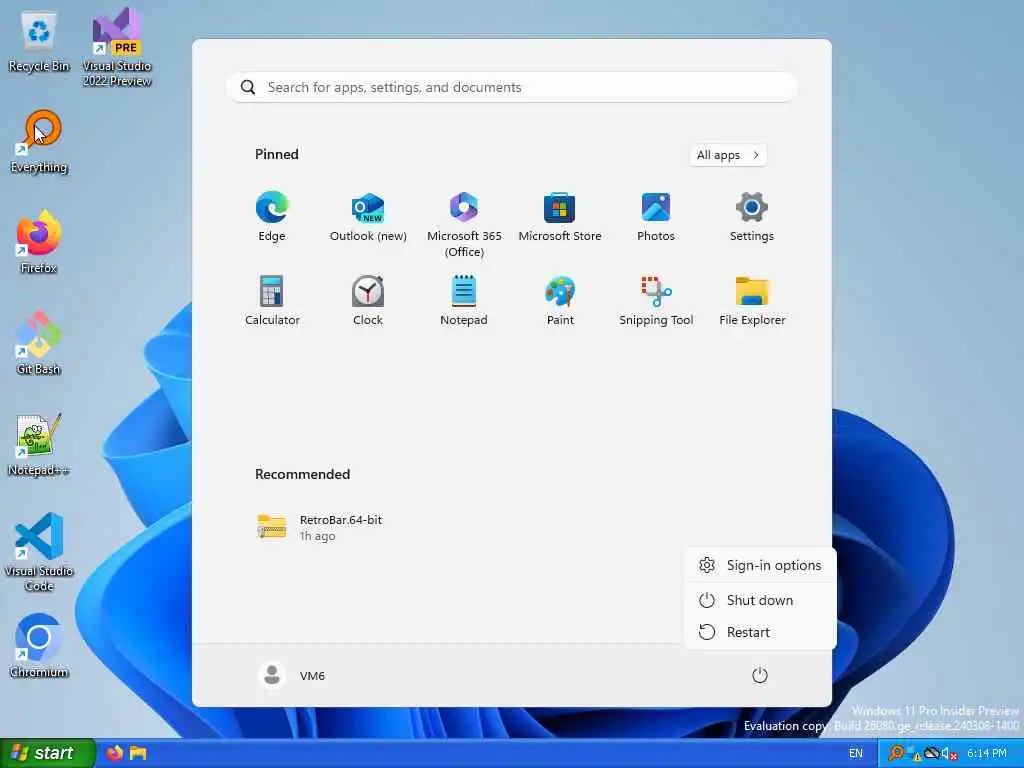Viewport: 1024px width, 768px height.
Task: Click the 6:14 PM taskbar clock
Action: coord(987,753)
